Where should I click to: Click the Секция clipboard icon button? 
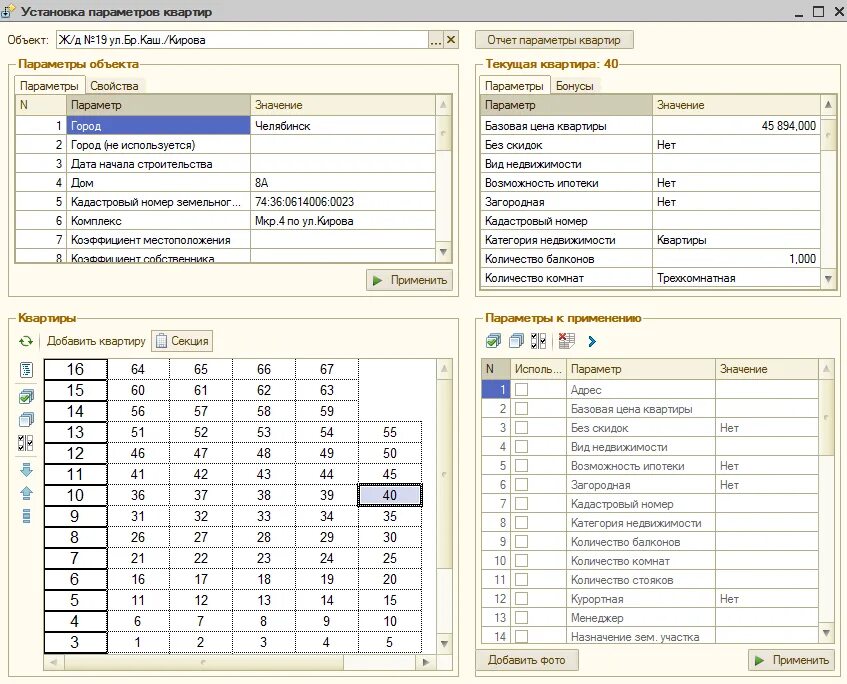[182, 341]
